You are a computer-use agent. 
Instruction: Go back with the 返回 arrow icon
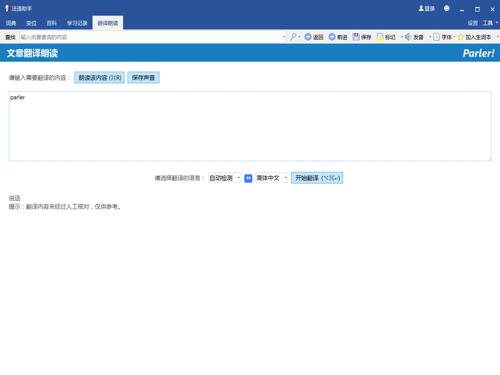click(308, 37)
